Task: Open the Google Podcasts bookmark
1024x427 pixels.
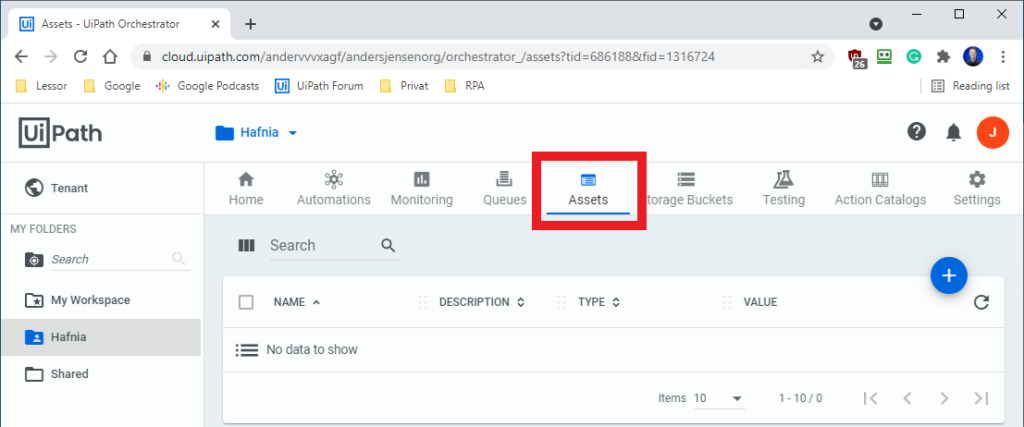Action: click(208, 86)
